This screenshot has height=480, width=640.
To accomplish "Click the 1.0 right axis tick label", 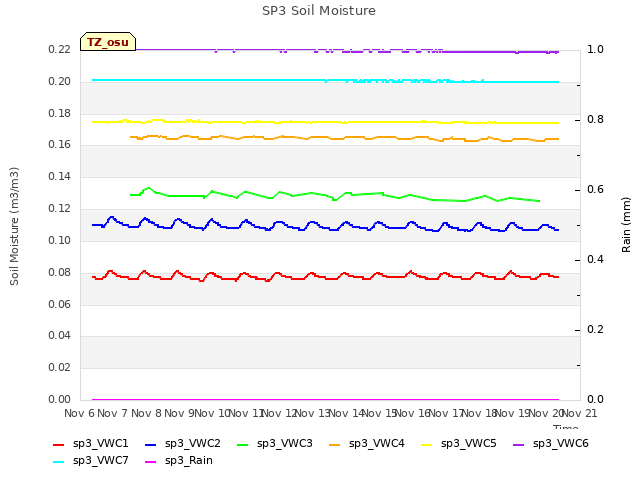I will (595, 49).
